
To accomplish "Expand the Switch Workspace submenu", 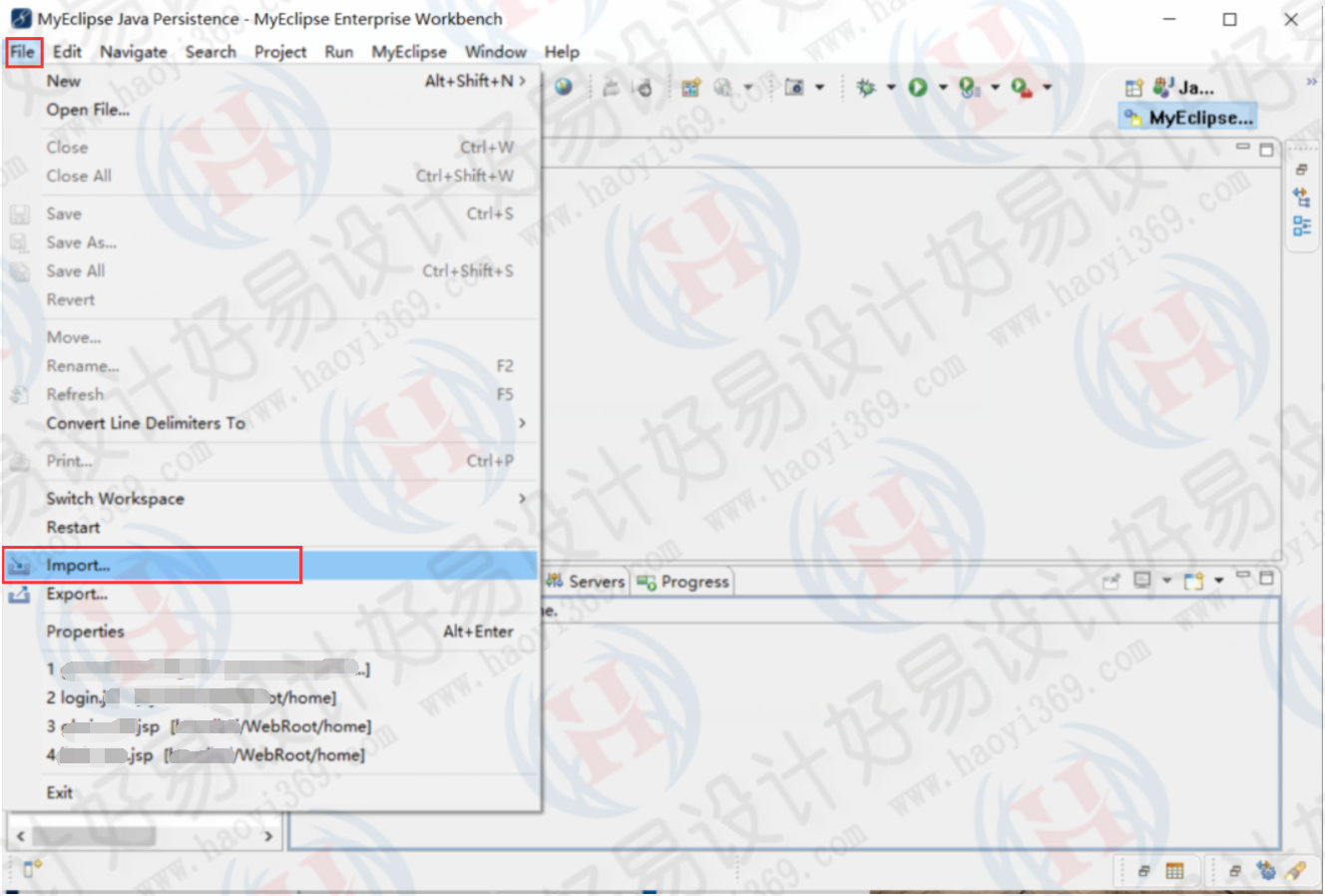I will pyautogui.click(x=522, y=498).
